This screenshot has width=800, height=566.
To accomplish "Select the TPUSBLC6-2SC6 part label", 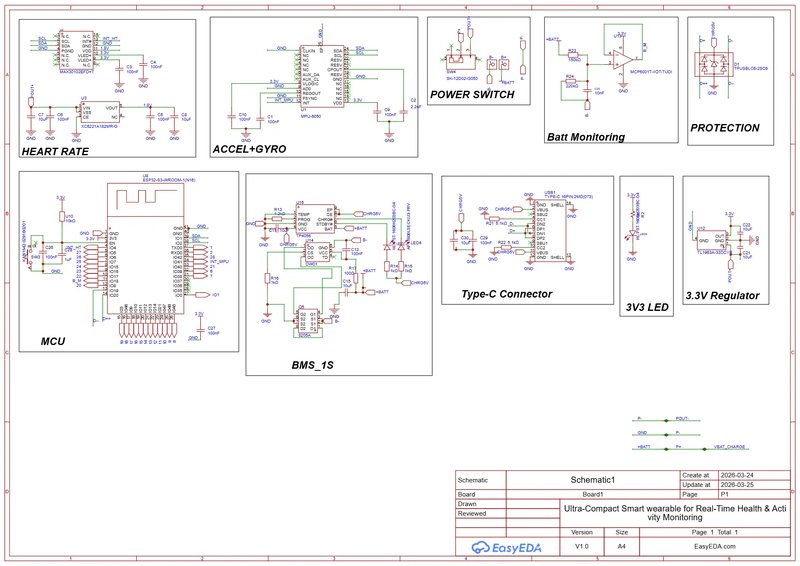I will tap(751, 68).
